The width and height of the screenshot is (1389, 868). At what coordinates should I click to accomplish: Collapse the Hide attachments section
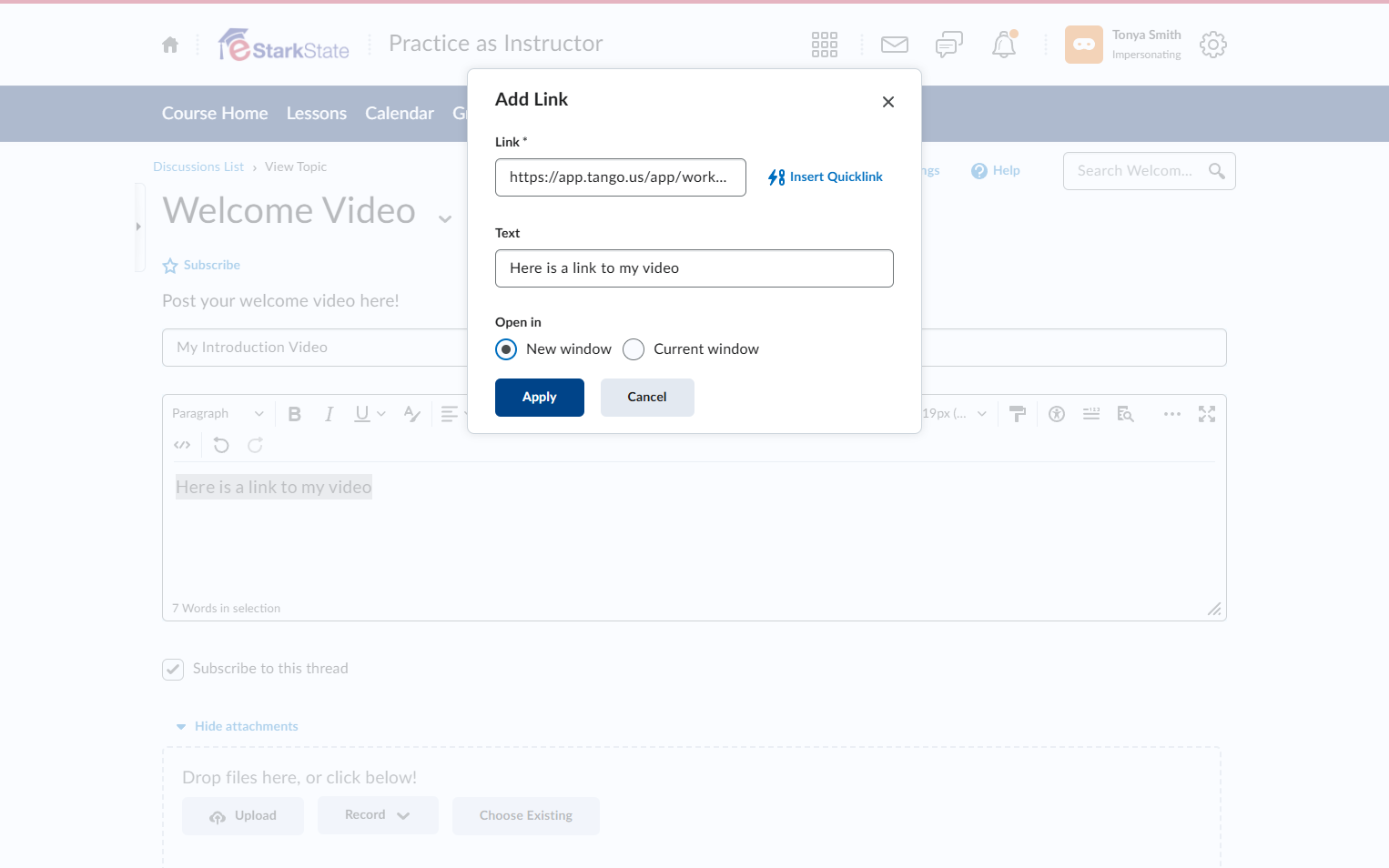(x=238, y=726)
